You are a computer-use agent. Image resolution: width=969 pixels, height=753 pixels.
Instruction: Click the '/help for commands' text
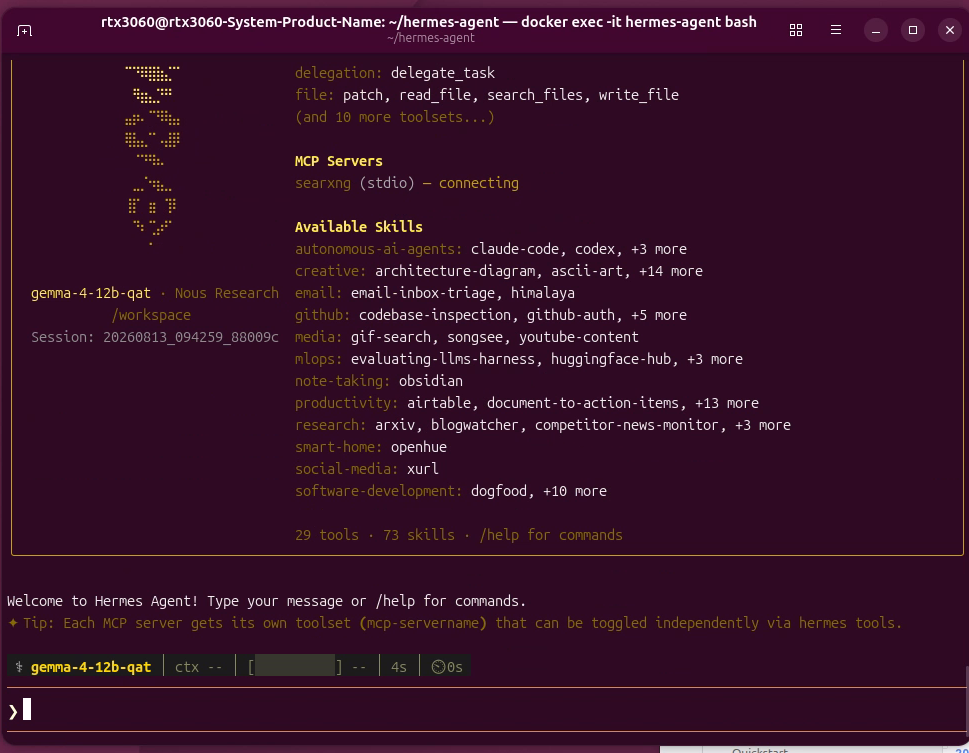[551, 535]
